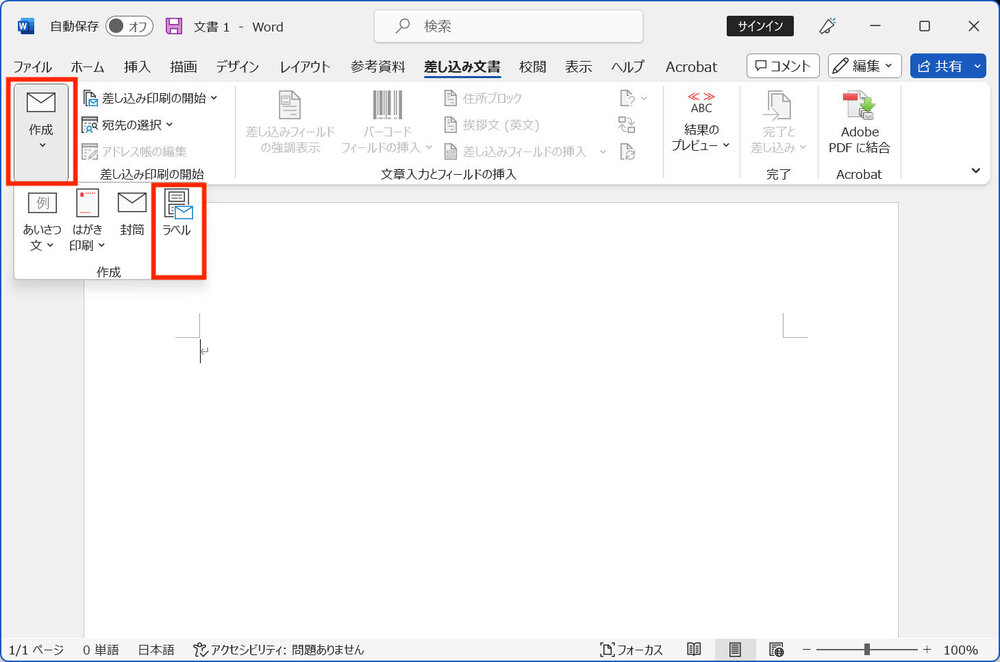Switch to the 表示 tab
The width and height of the screenshot is (1000, 662).
point(578,67)
